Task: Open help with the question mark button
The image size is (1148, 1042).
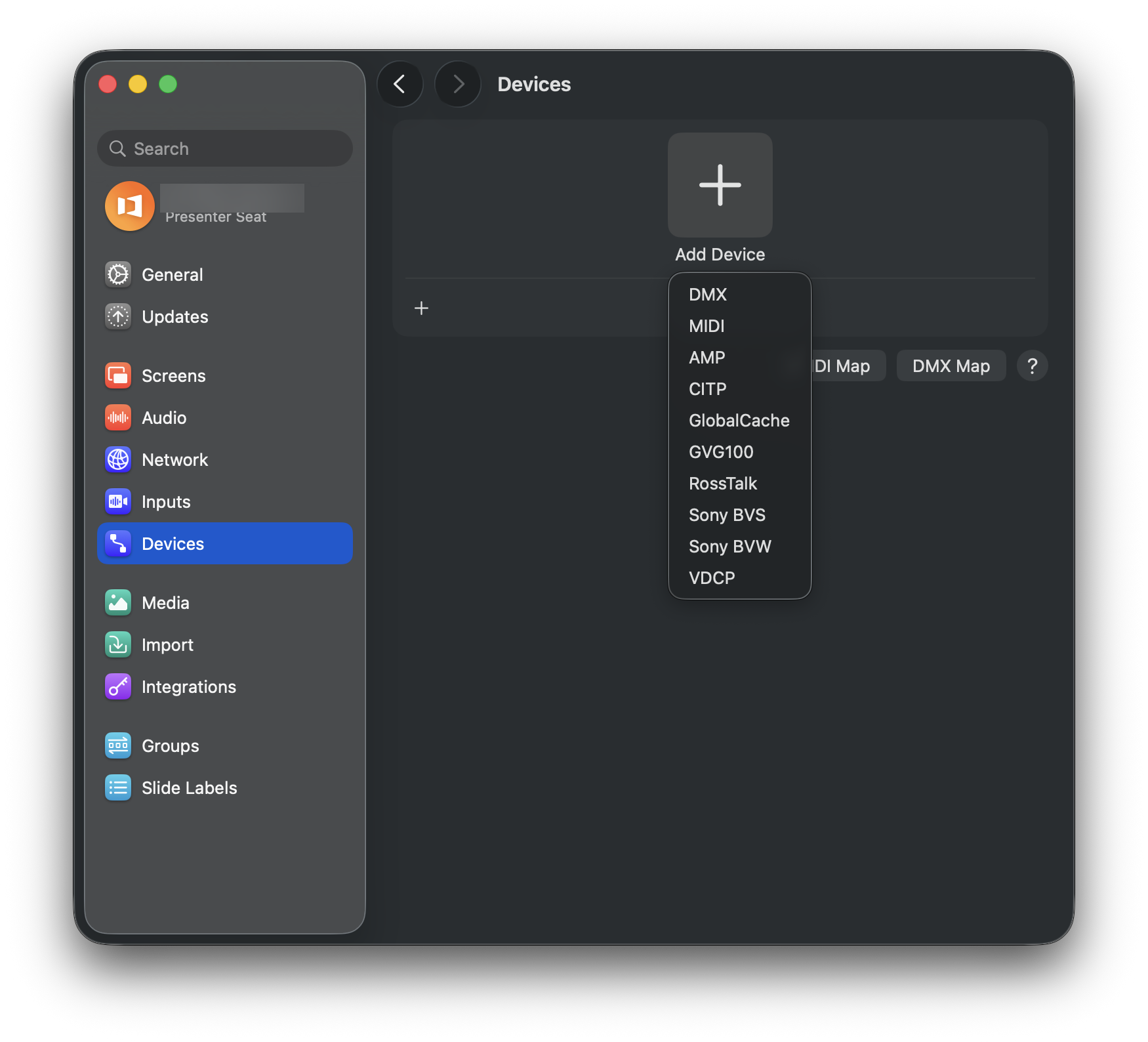Action: 1032,365
